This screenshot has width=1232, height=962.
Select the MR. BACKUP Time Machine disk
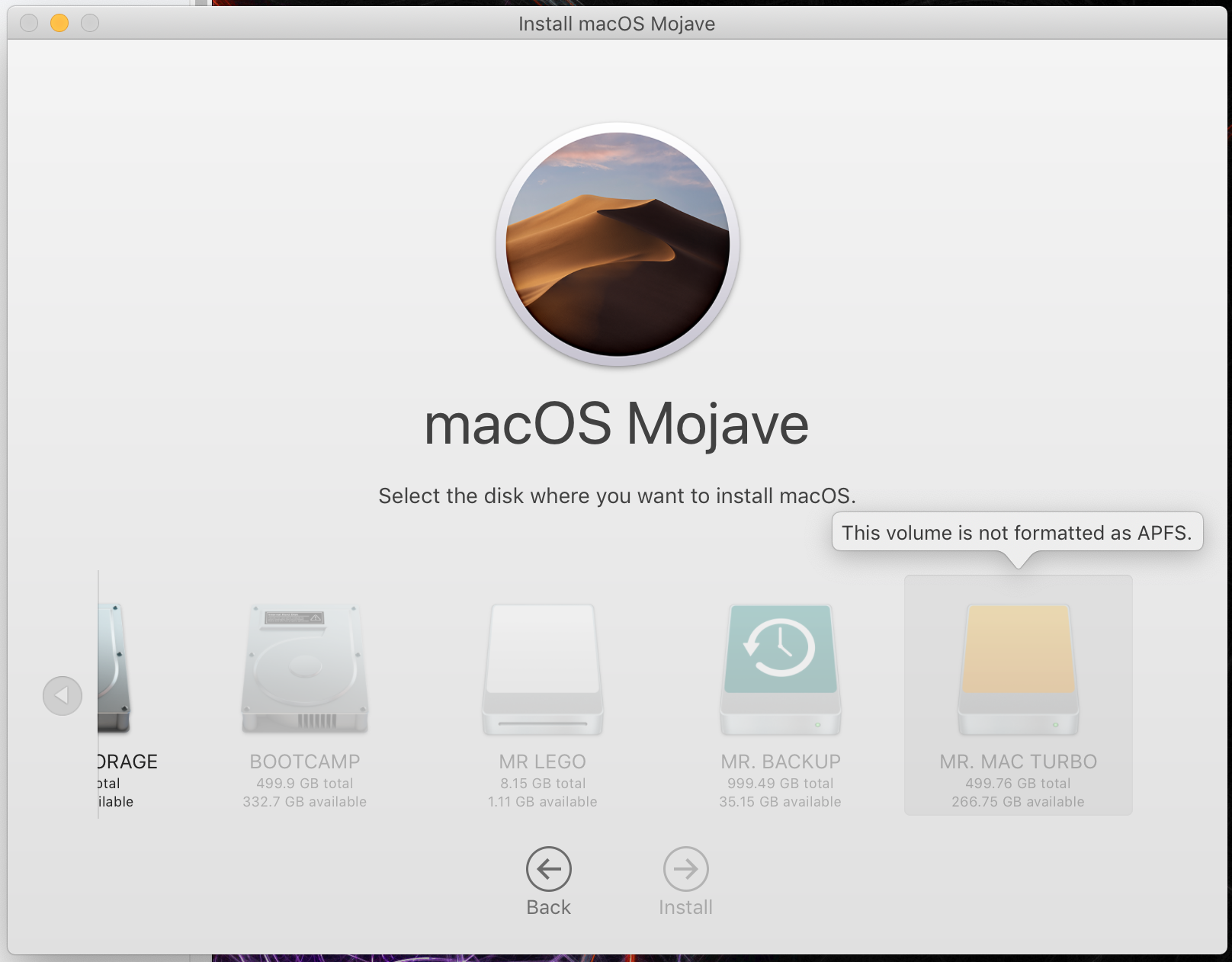[781, 669]
